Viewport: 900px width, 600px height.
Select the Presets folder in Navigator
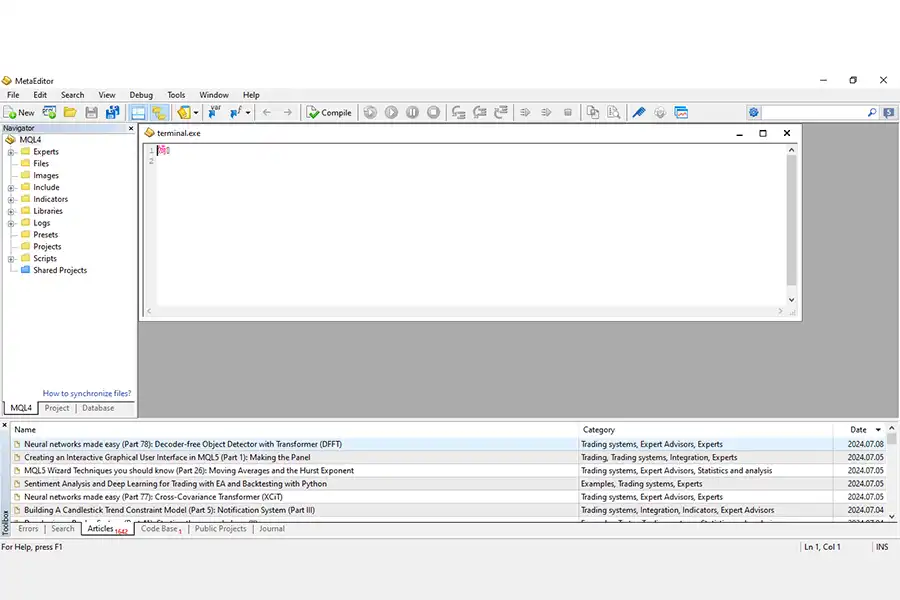(x=40, y=234)
